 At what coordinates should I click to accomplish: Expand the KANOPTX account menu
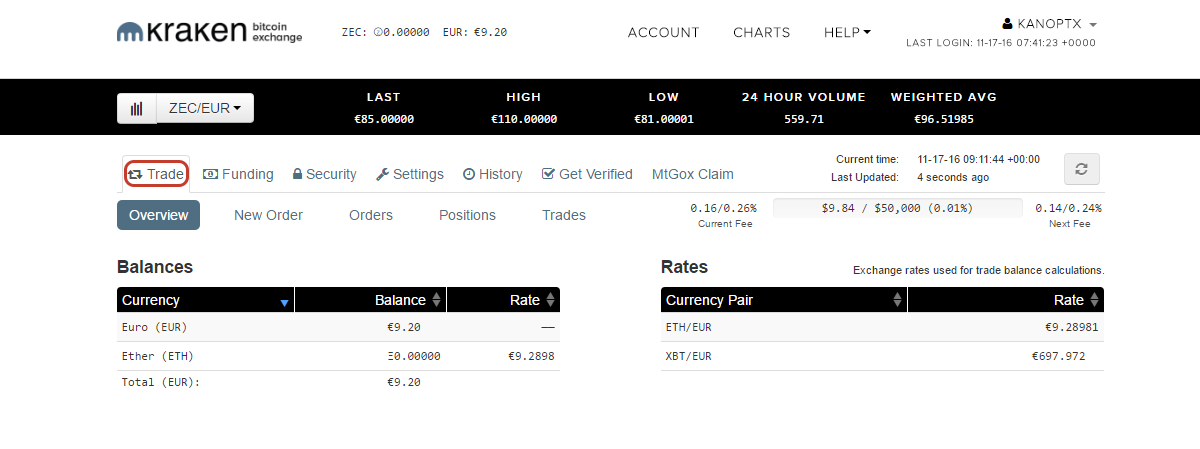point(1050,23)
